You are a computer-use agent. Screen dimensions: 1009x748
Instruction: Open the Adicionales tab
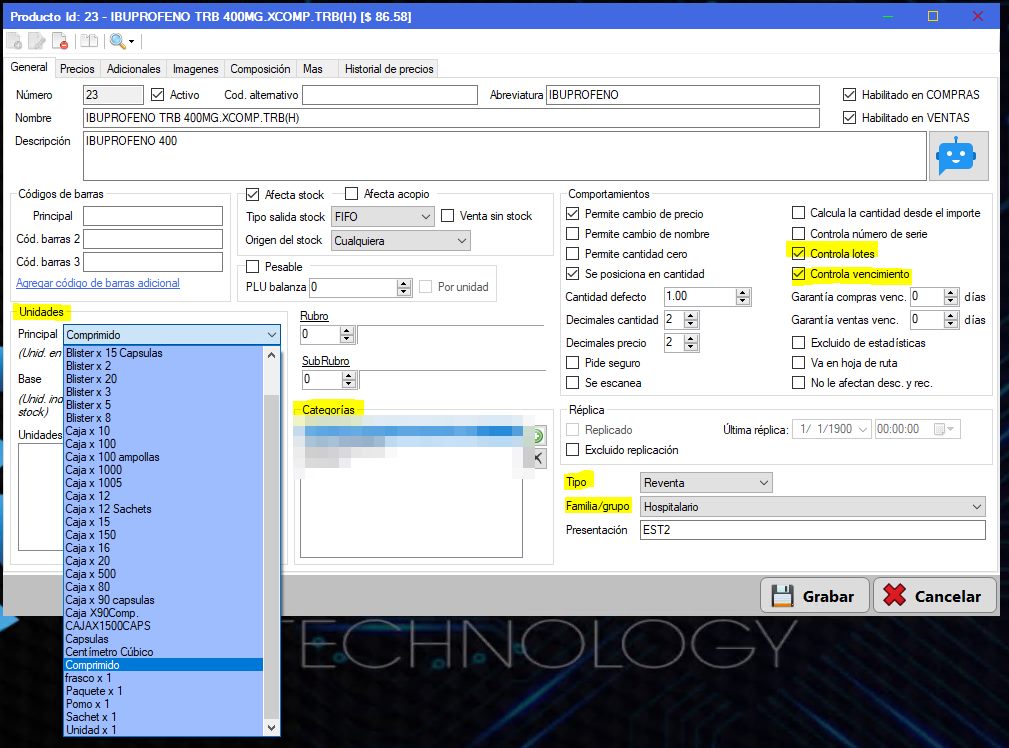pos(133,69)
